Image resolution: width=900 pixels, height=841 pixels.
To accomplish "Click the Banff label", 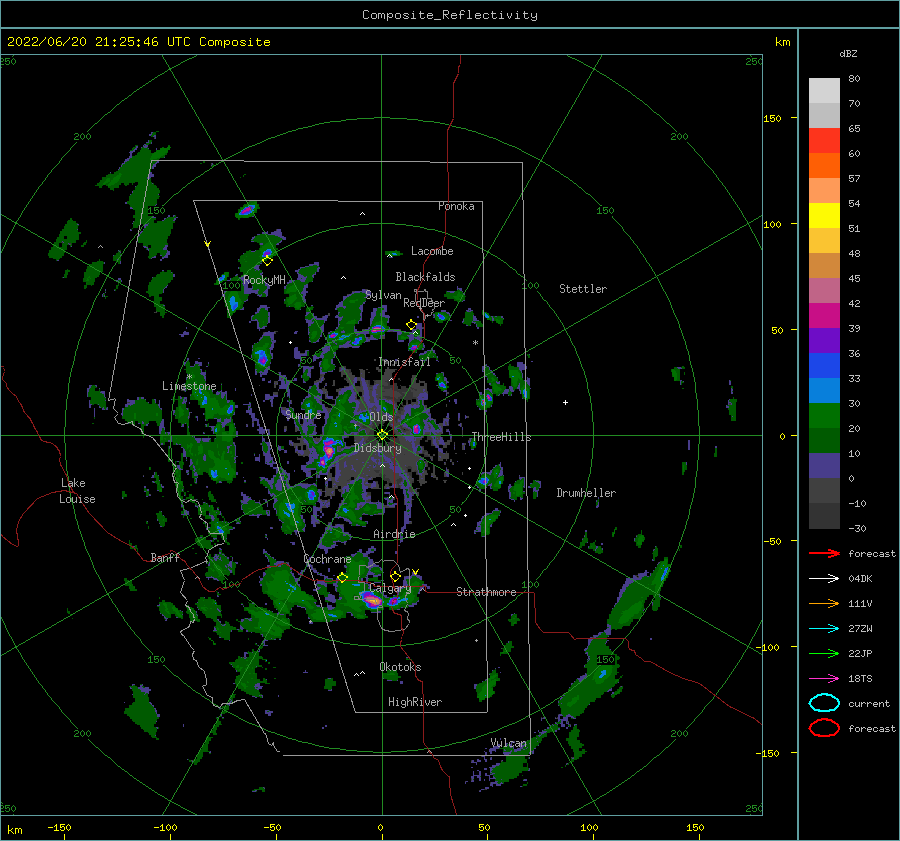I will point(165,557).
